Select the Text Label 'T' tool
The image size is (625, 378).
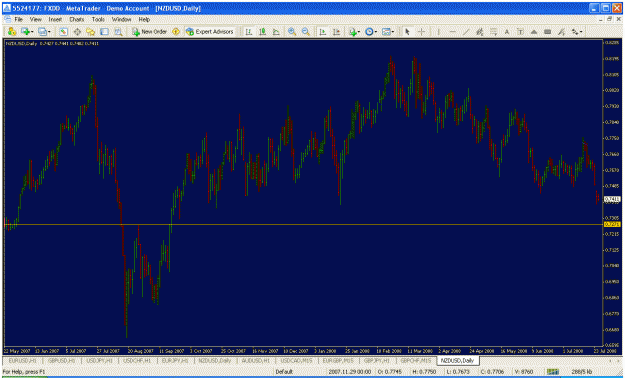tap(520, 32)
